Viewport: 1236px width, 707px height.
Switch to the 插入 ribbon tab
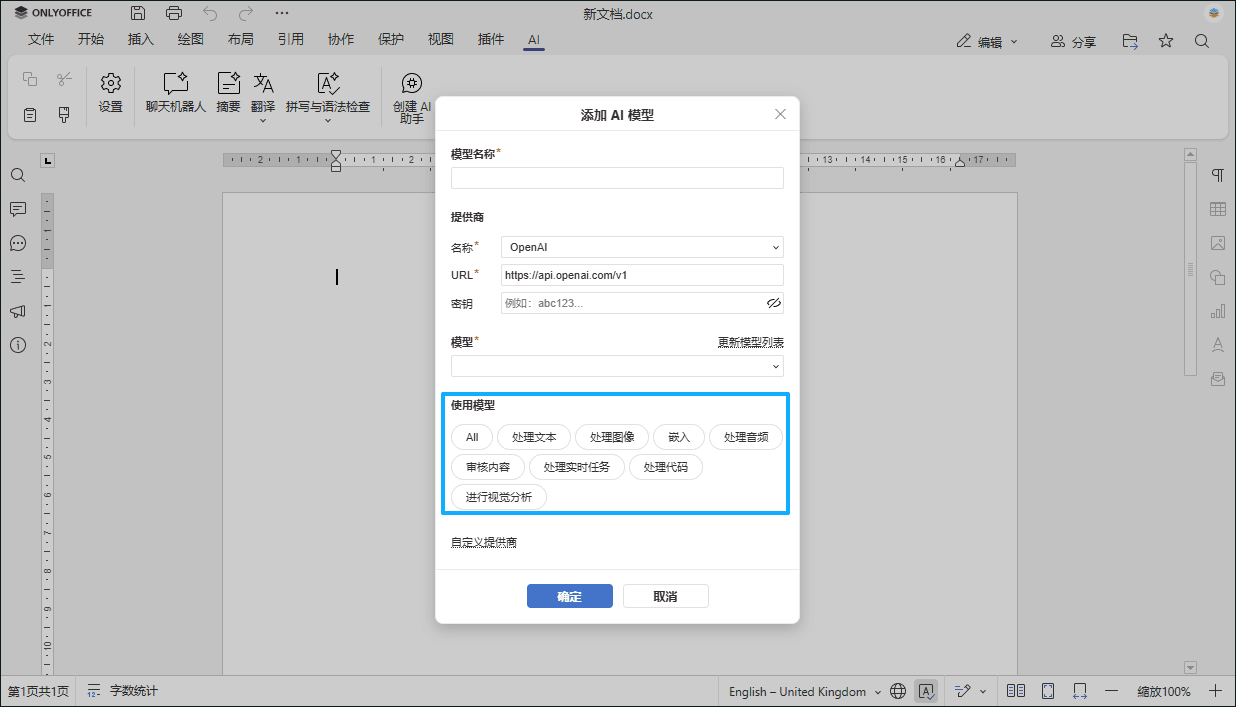[x=140, y=39]
